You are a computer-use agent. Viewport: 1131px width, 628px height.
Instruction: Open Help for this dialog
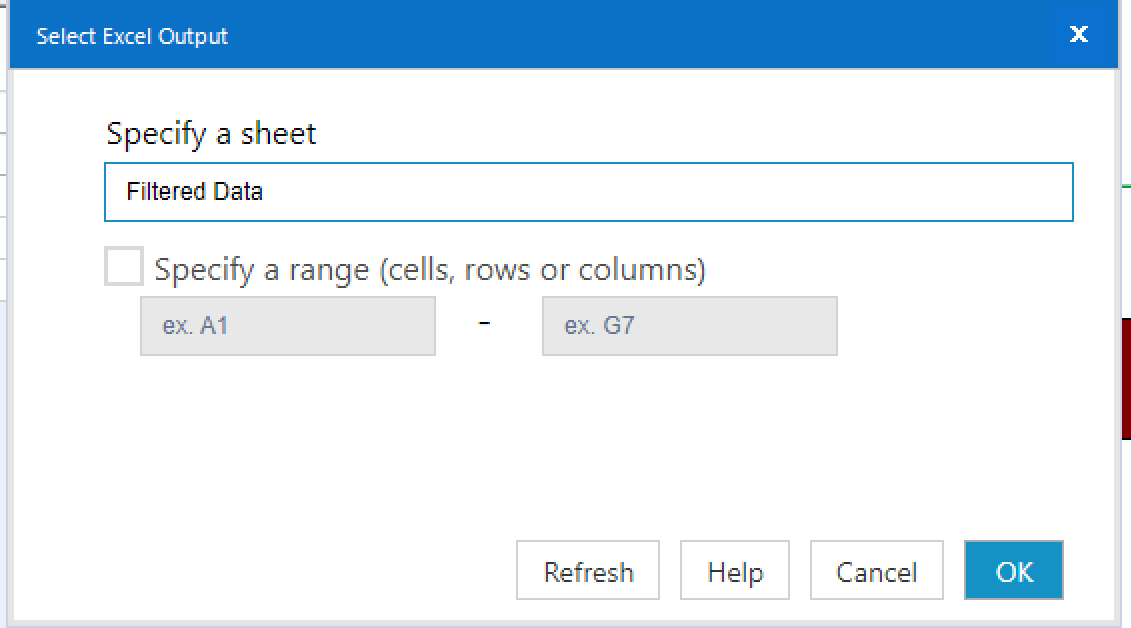click(734, 571)
